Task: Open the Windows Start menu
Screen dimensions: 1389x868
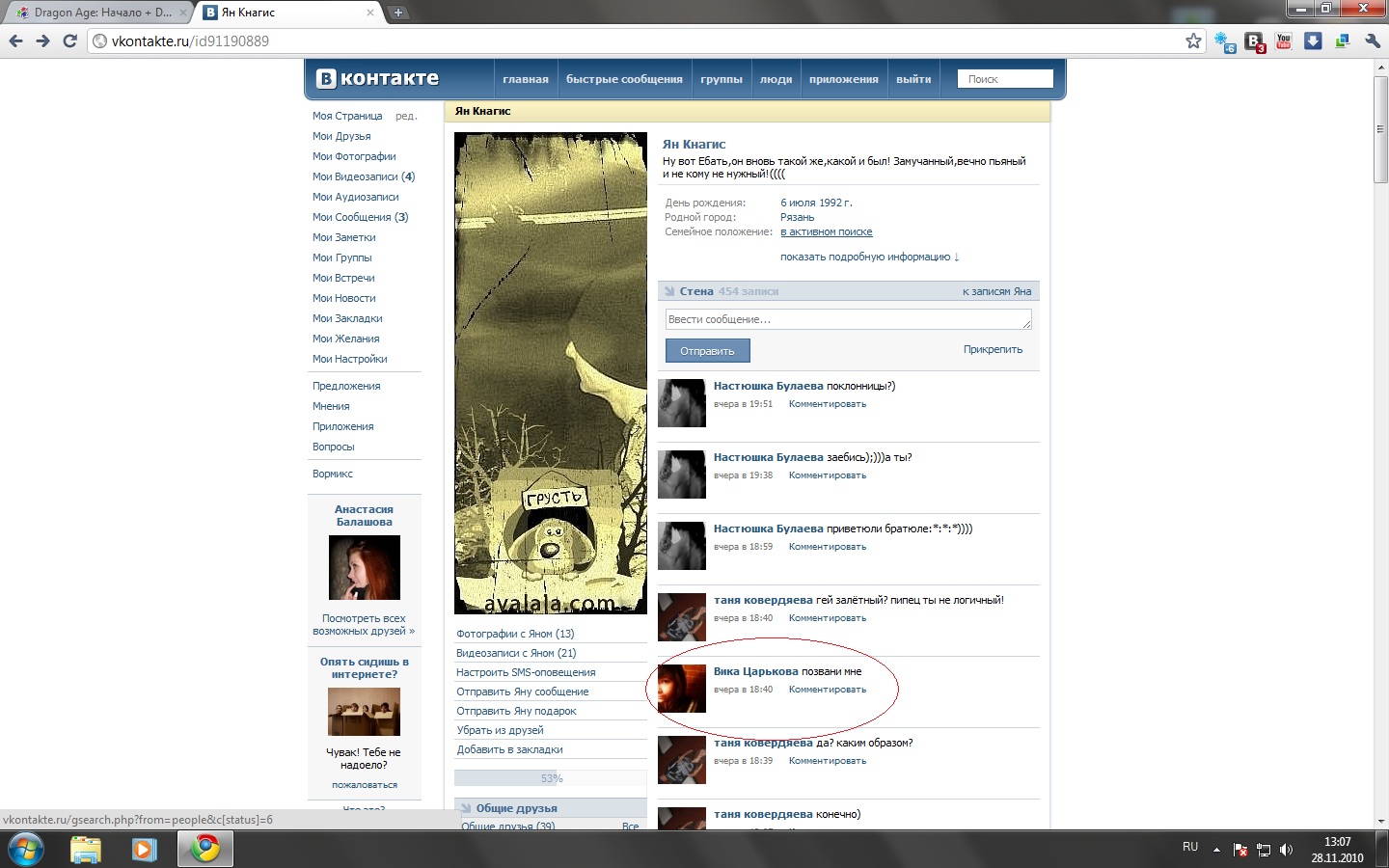Action: click(x=25, y=849)
